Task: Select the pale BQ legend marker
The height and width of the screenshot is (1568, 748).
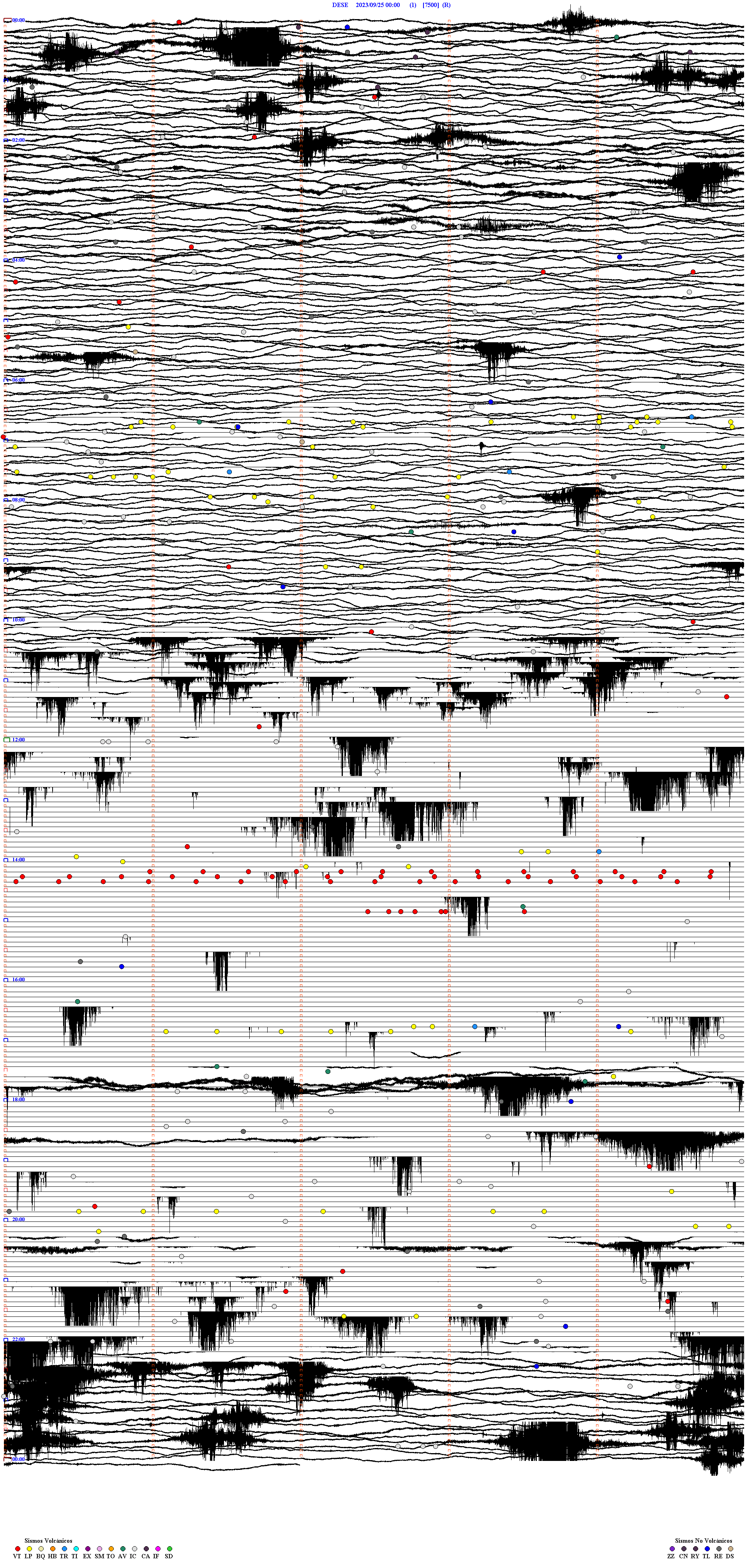Action: click(x=41, y=1549)
